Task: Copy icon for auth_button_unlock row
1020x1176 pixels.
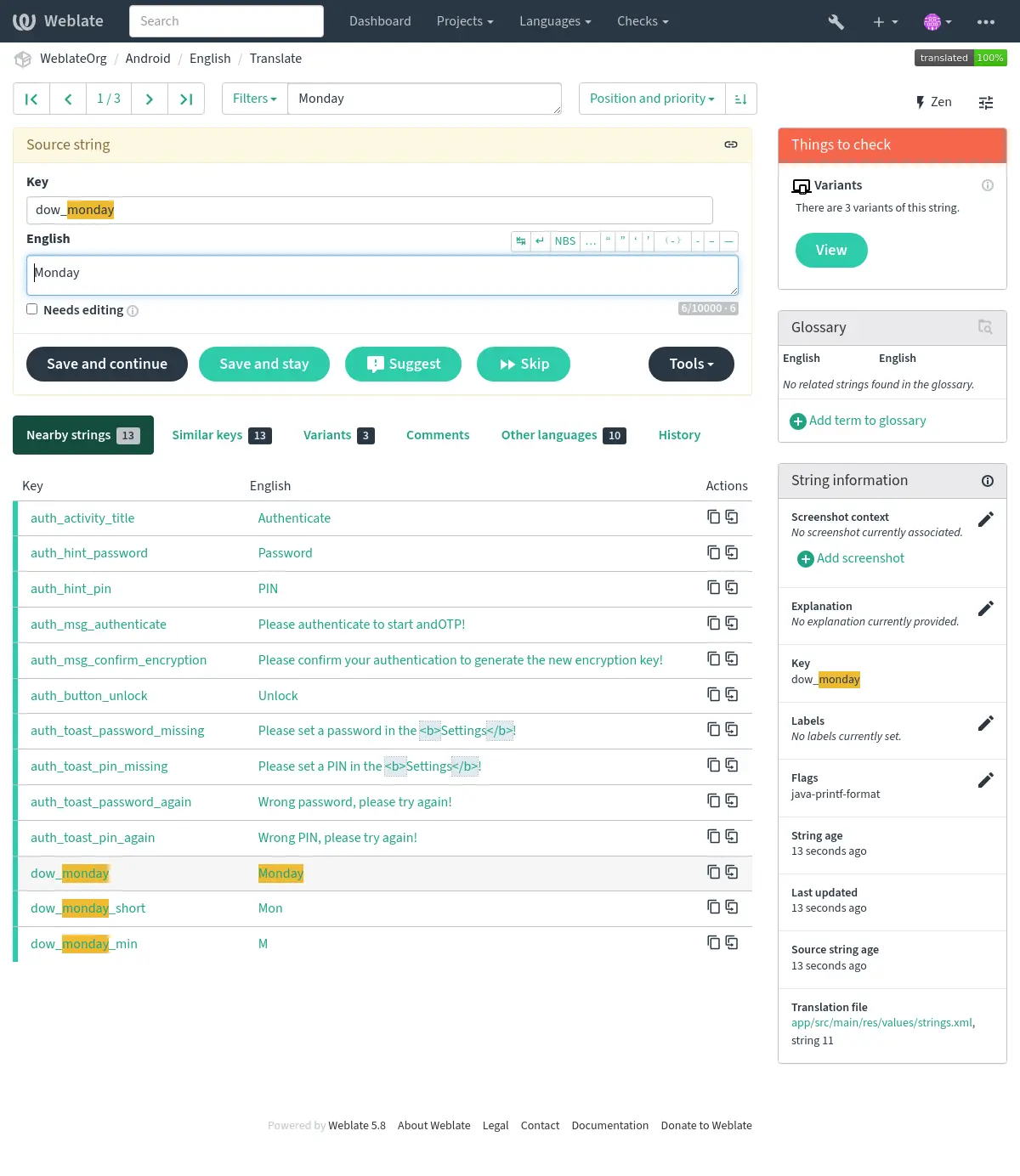Action: (x=714, y=694)
